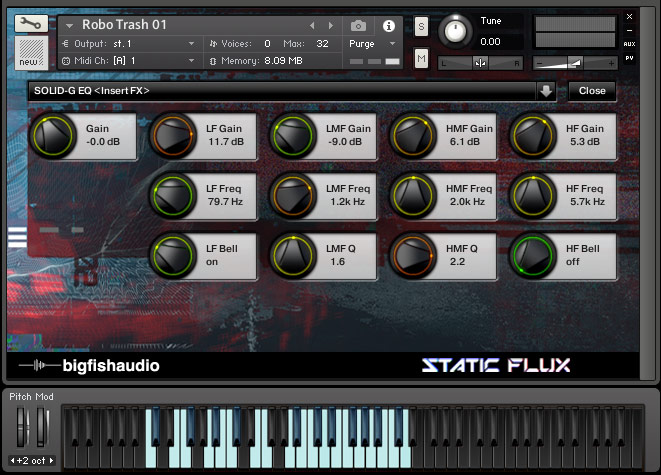The image size is (661, 475).
Task: Click the HMF Q knob
Action: pos(413,255)
